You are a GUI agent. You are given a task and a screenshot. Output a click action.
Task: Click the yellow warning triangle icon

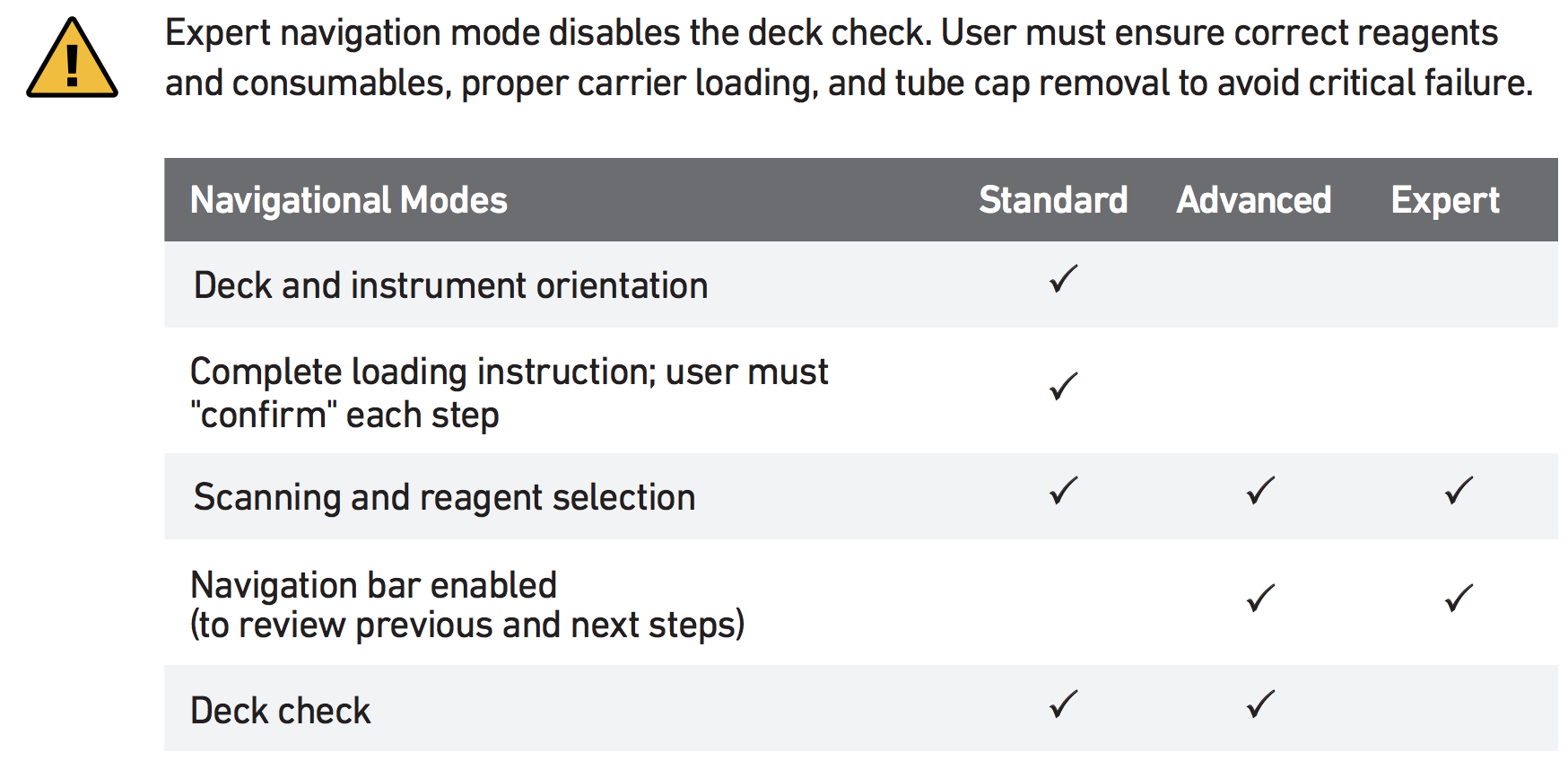point(72,59)
